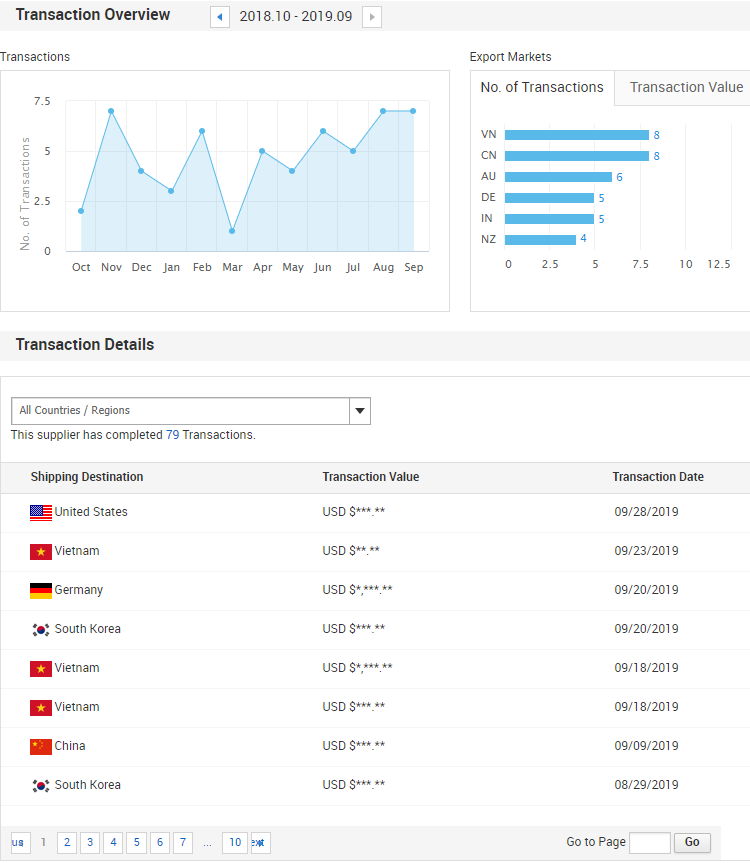Click the 79 transactions count link

click(172, 435)
